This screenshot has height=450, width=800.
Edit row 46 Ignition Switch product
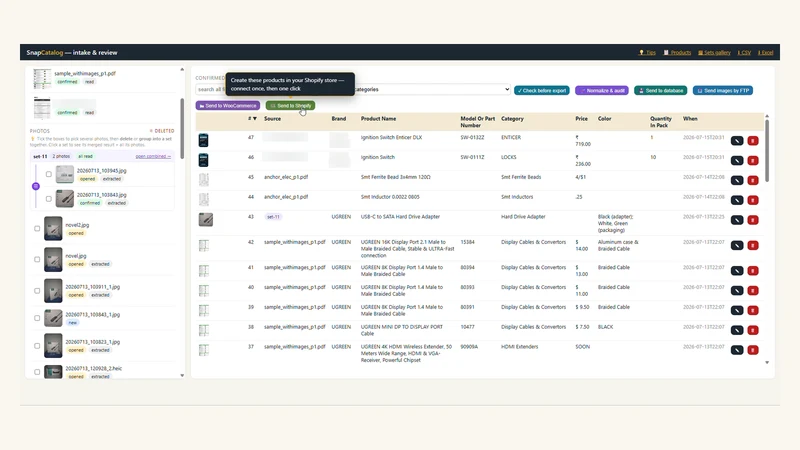(x=737, y=160)
